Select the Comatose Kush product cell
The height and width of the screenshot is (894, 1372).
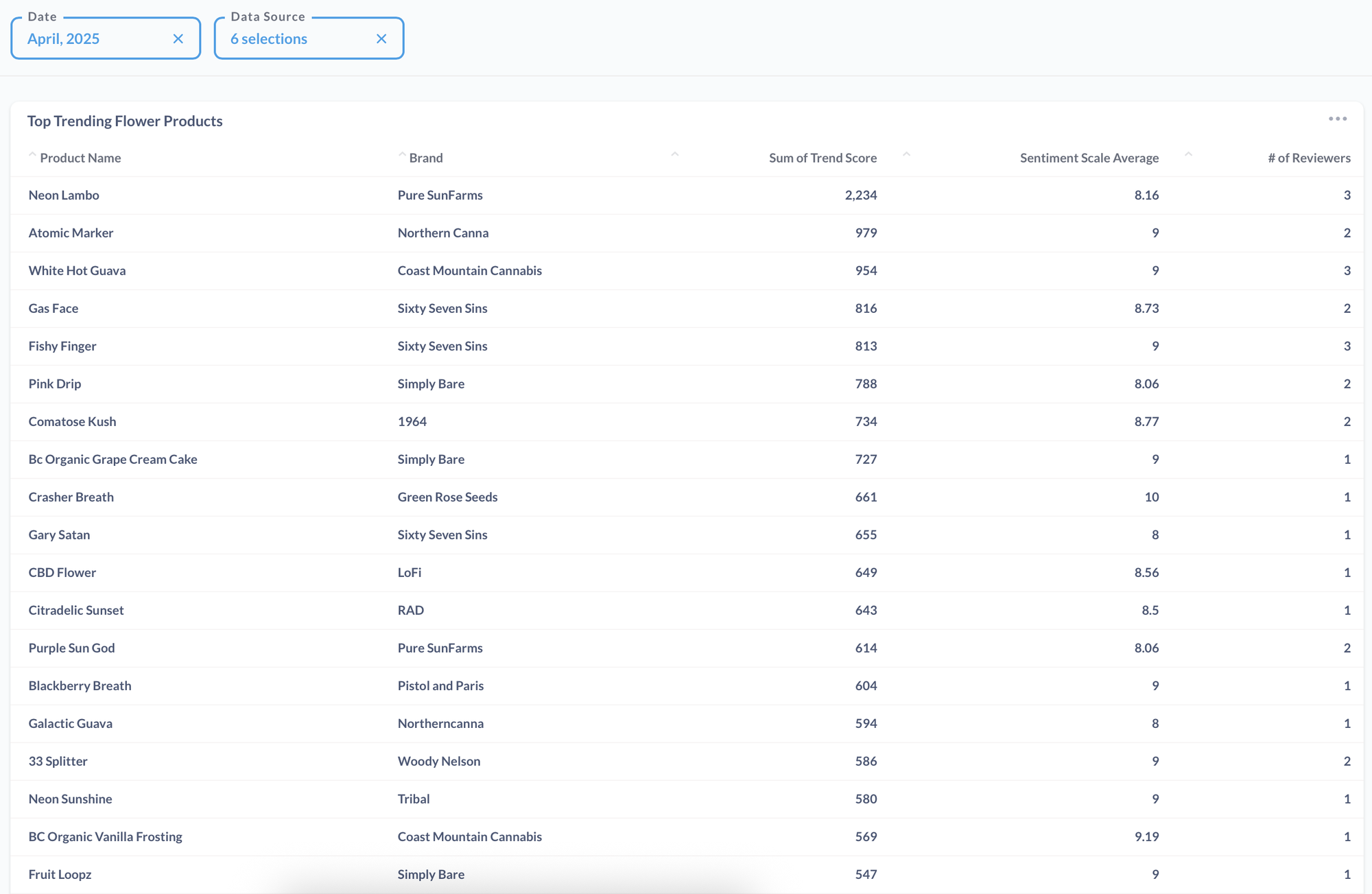72,421
